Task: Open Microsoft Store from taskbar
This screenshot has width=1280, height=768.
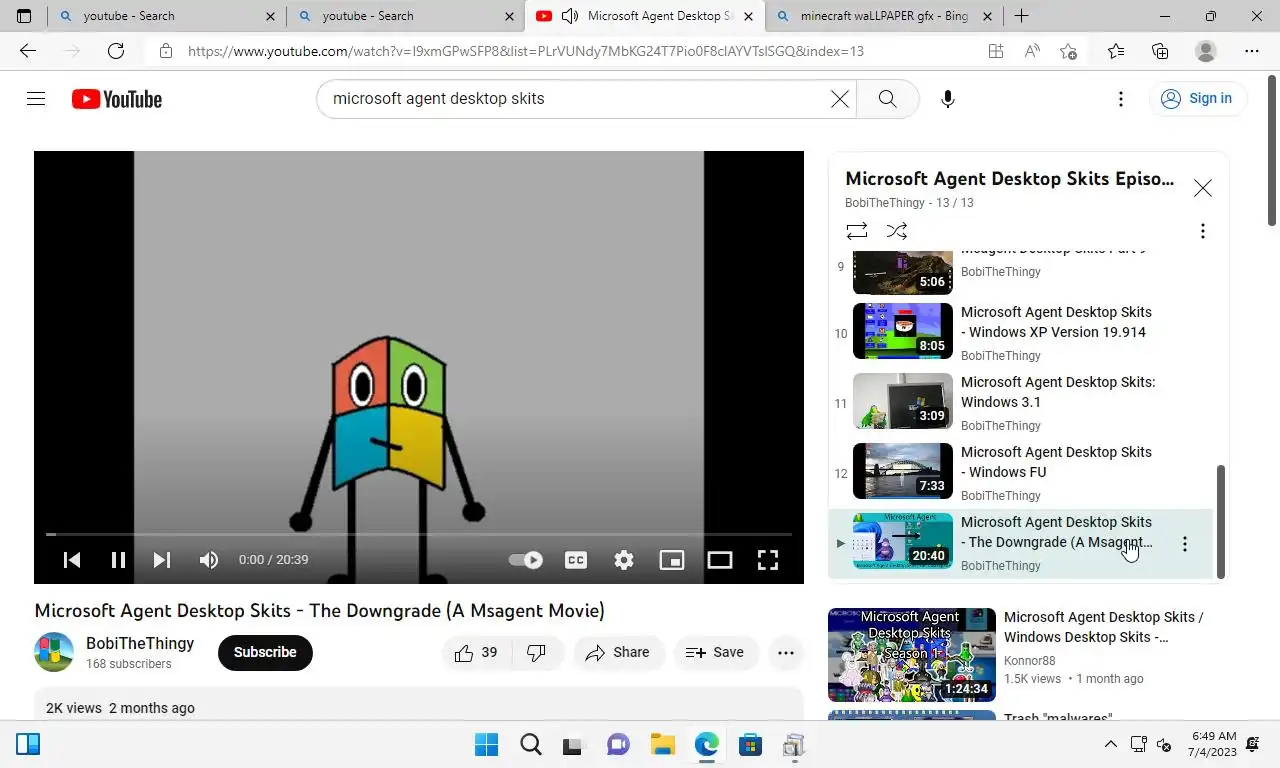Action: pyautogui.click(x=750, y=745)
